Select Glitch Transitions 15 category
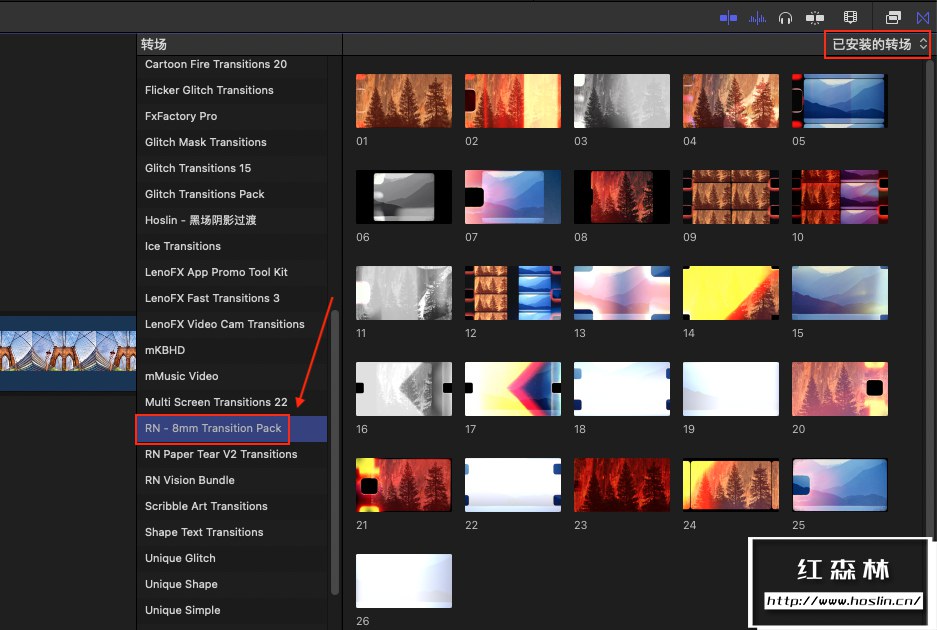Screen dimensions: 937x630 click(198, 168)
